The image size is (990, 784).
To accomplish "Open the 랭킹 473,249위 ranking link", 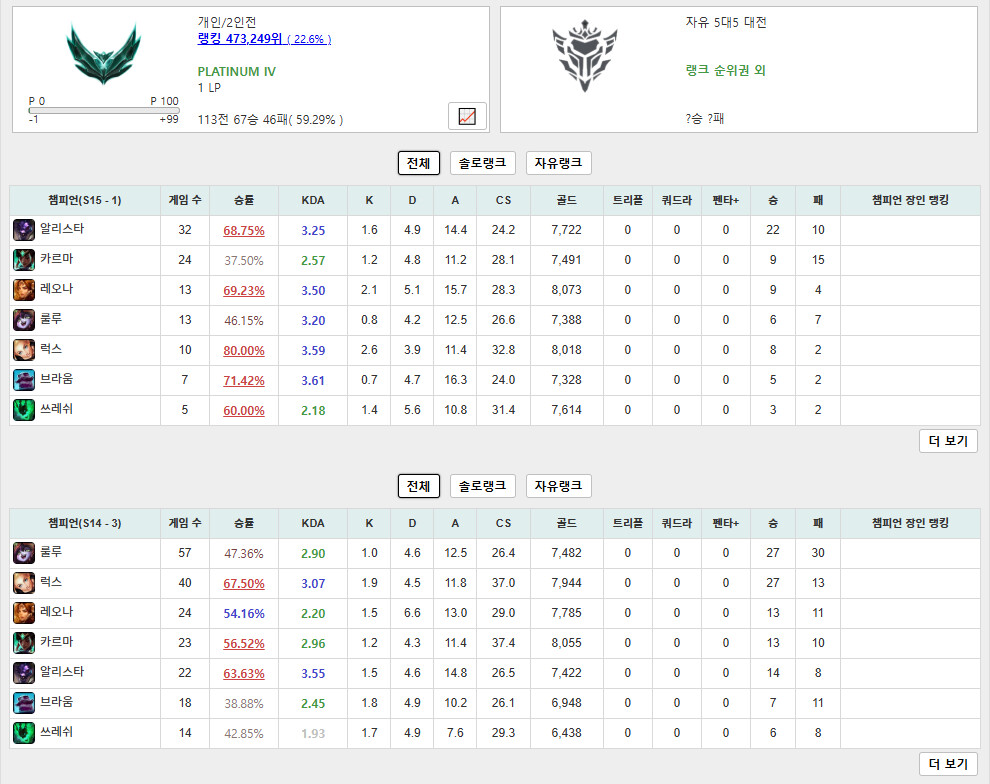I will [240, 39].
